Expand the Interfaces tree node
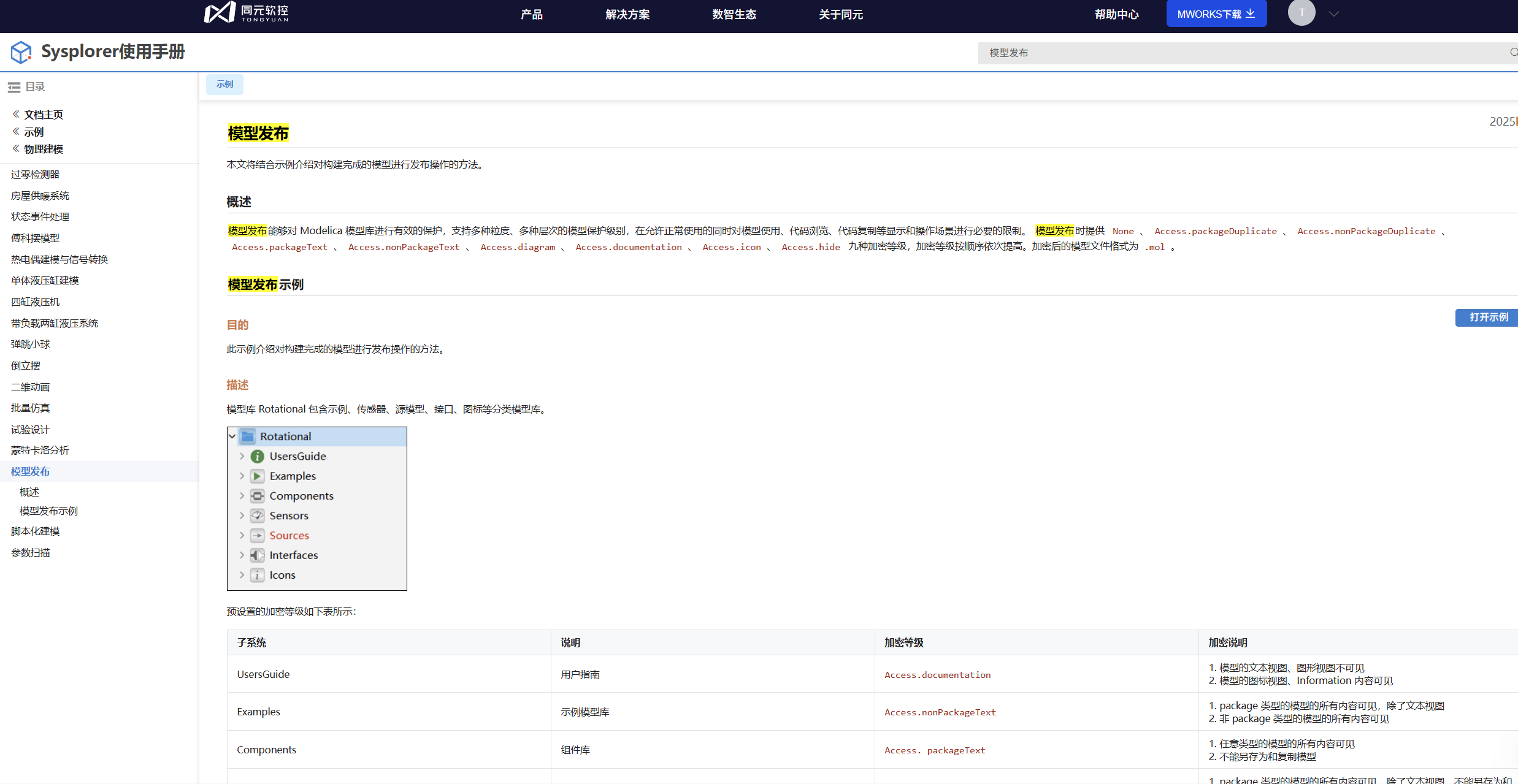Viewport: 1518px width, 784px height. (x=242, y=555)
